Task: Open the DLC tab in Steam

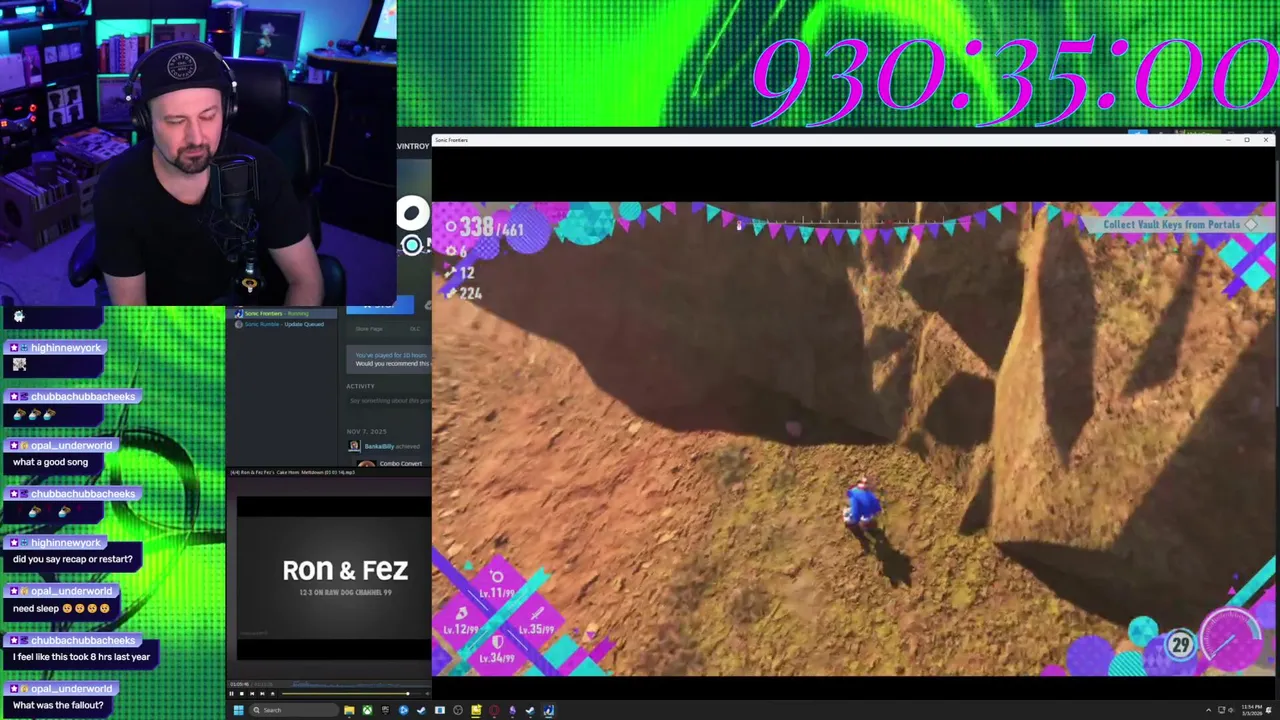Action: coord(415,329)
